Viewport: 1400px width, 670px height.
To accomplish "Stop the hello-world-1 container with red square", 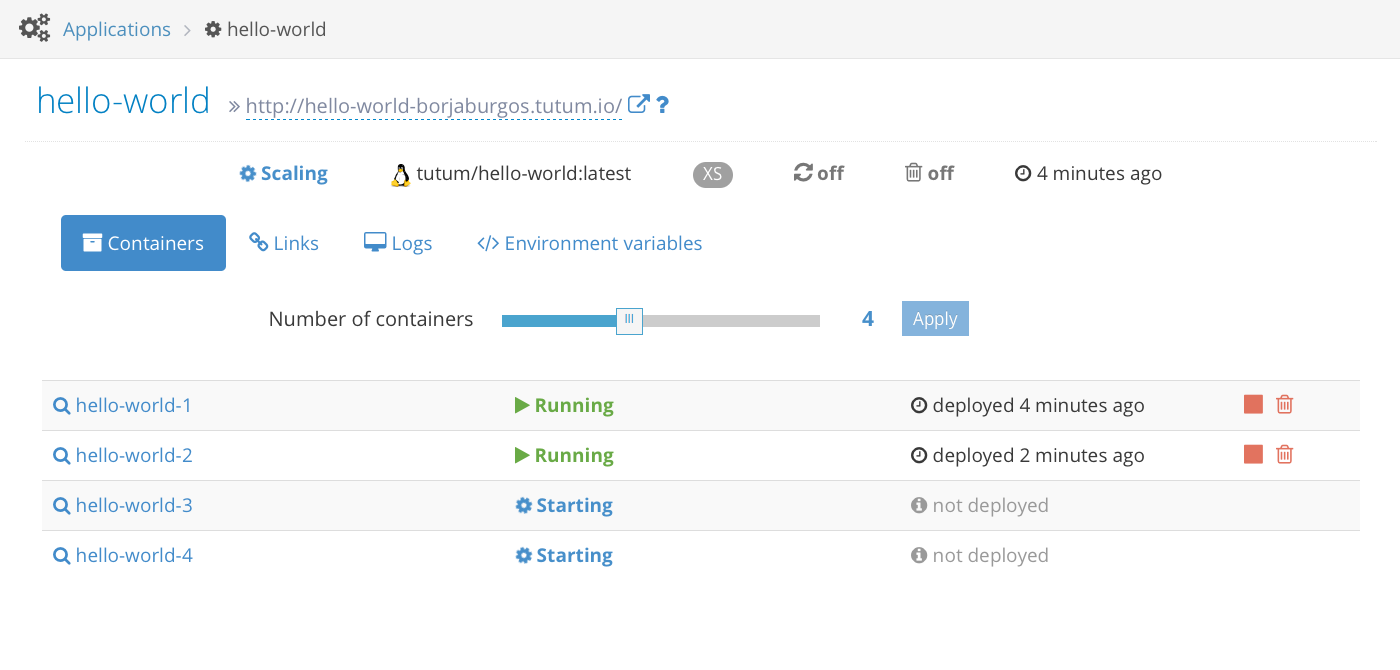I will 1253,404.
